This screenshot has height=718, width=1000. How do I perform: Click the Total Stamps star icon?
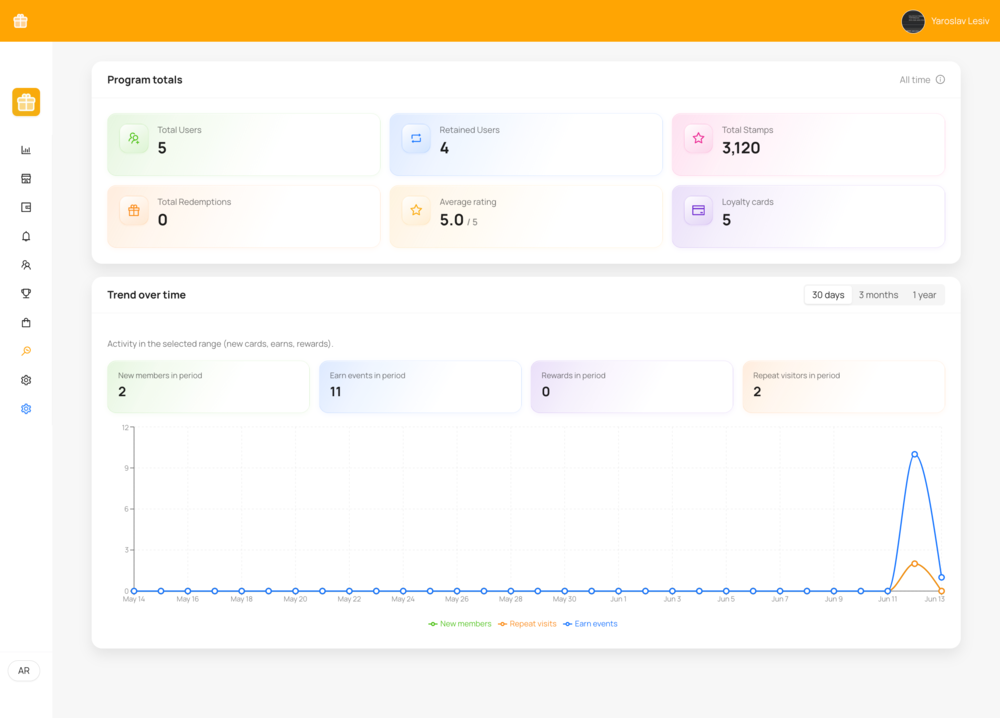698,138
